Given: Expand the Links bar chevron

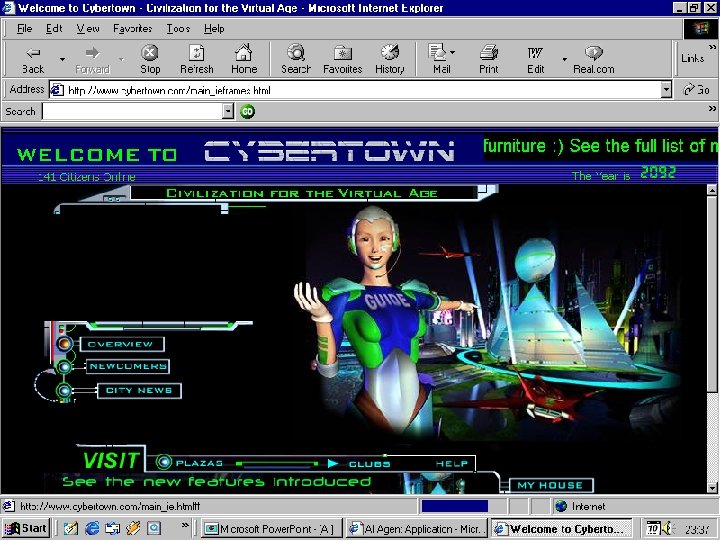Looking at the screenshot, I should pos(712,47).
